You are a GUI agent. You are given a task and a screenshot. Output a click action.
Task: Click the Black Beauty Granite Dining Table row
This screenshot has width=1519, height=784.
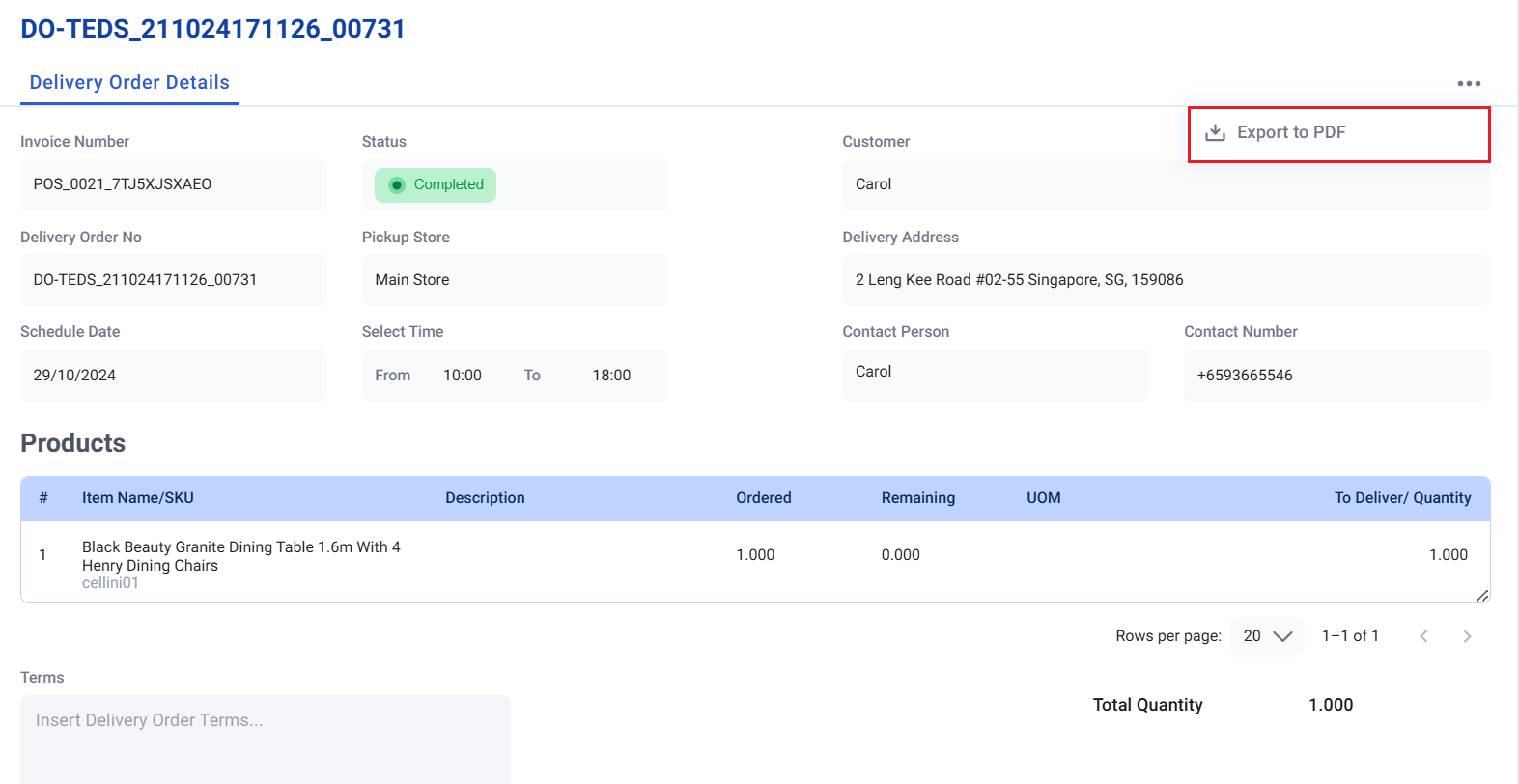(755, 563)
